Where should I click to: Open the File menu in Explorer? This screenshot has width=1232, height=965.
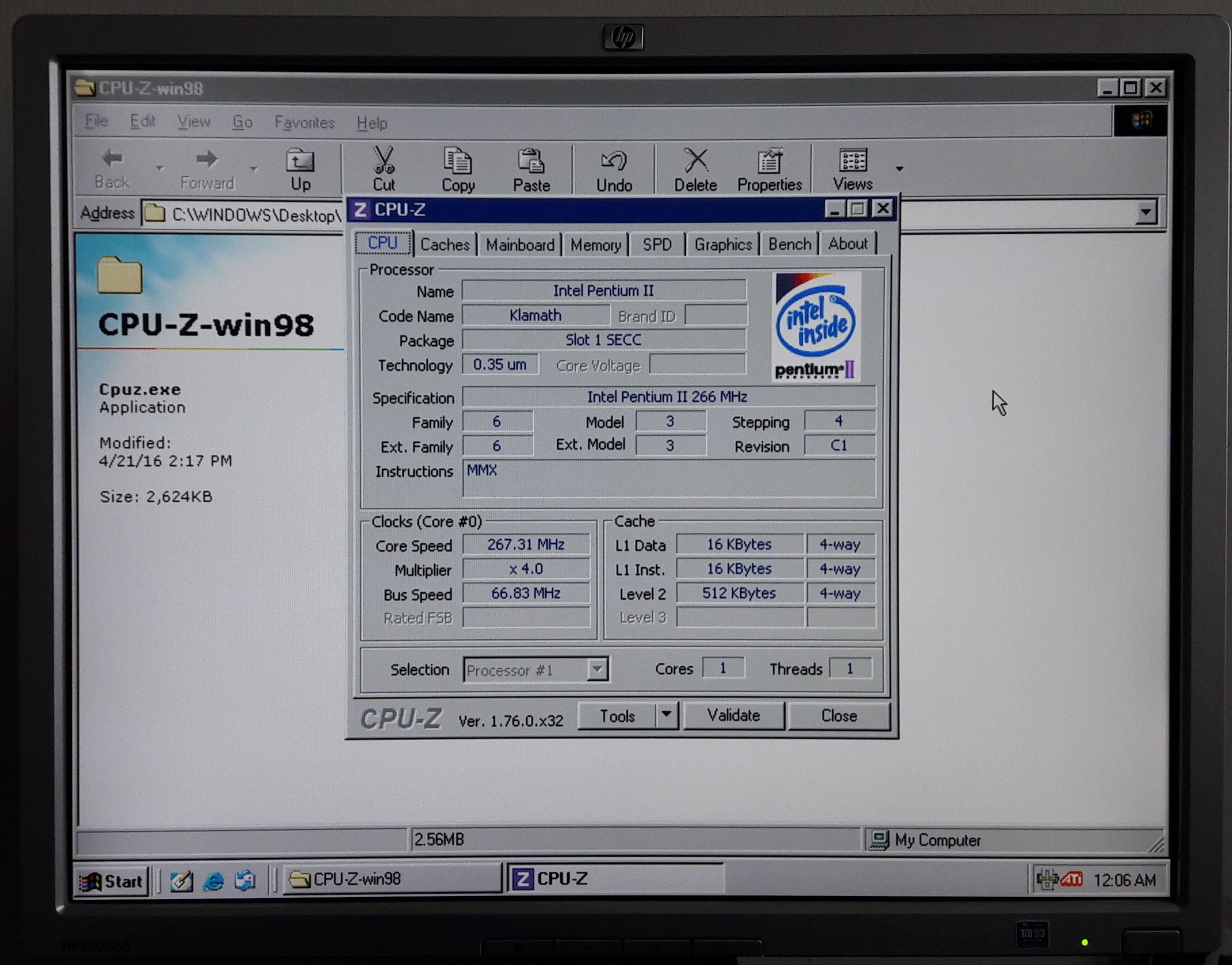coord(96,121)
